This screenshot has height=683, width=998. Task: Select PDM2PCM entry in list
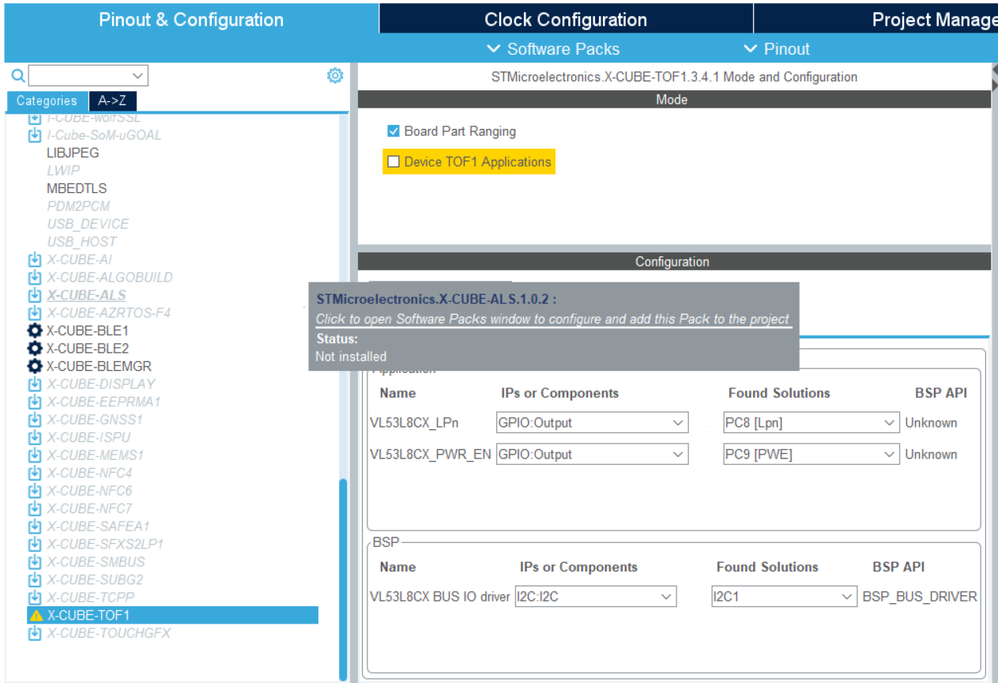coord(78,206)
